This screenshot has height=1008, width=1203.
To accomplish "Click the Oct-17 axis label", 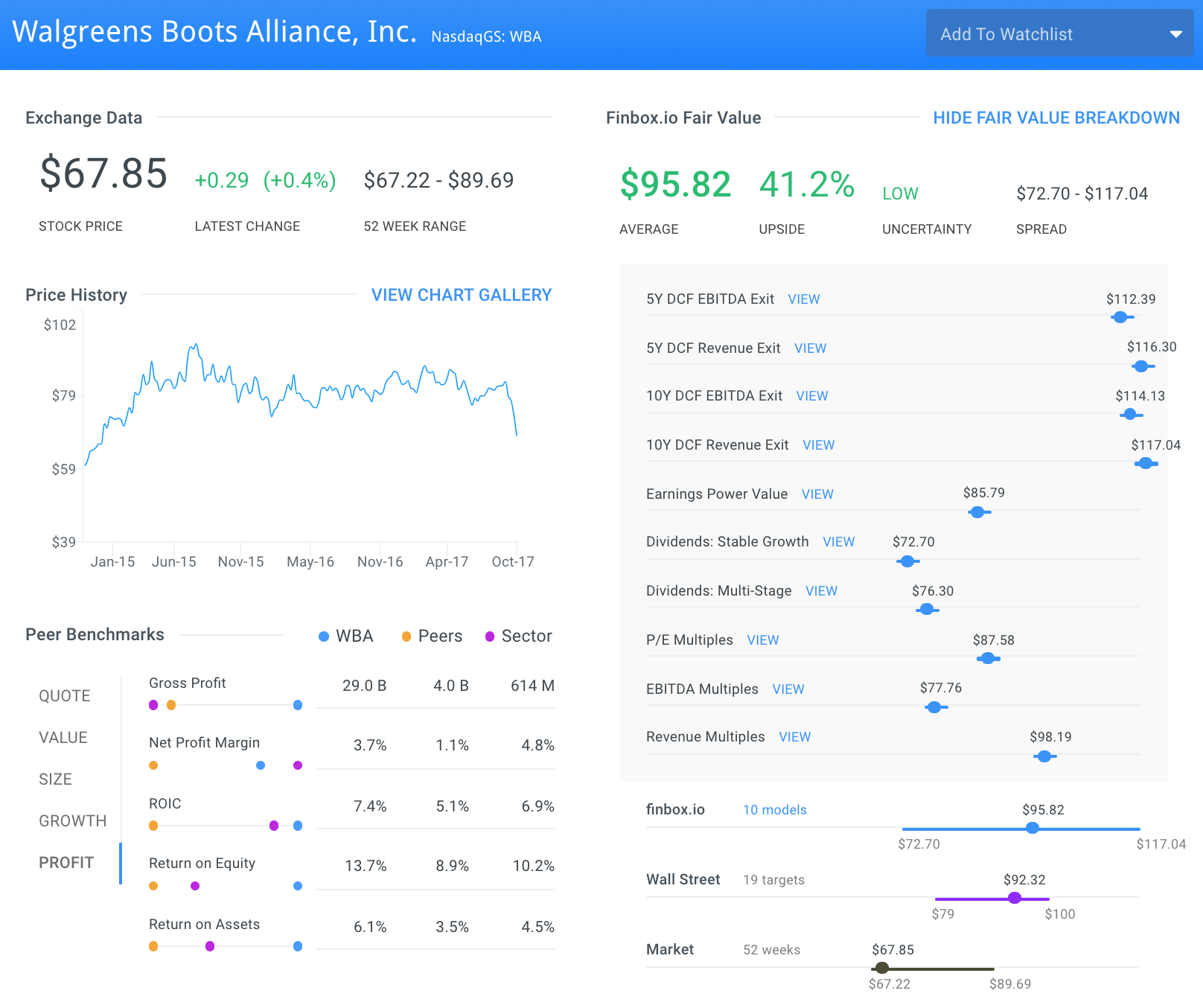I will 513,562.
